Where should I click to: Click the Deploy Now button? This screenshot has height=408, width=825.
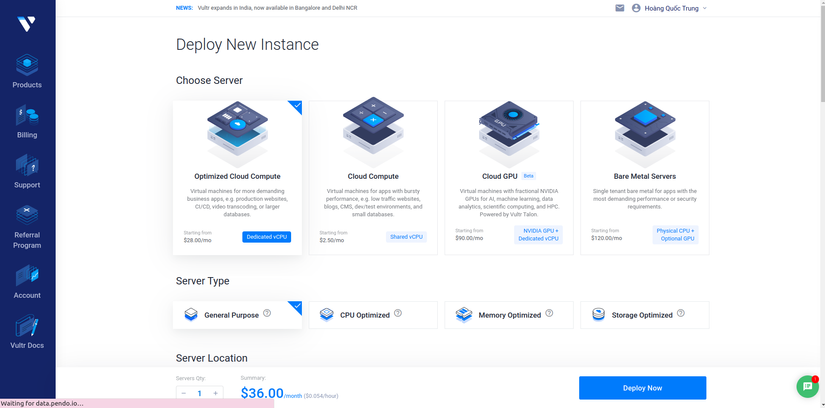coord(642,388)
